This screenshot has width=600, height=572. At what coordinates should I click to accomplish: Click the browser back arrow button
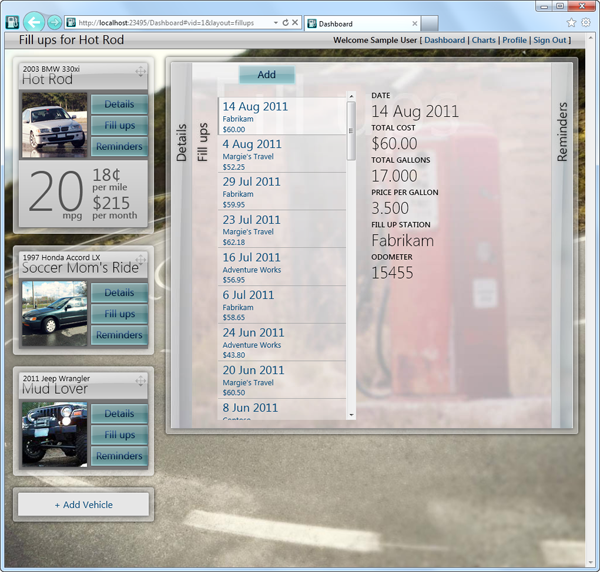34,23
